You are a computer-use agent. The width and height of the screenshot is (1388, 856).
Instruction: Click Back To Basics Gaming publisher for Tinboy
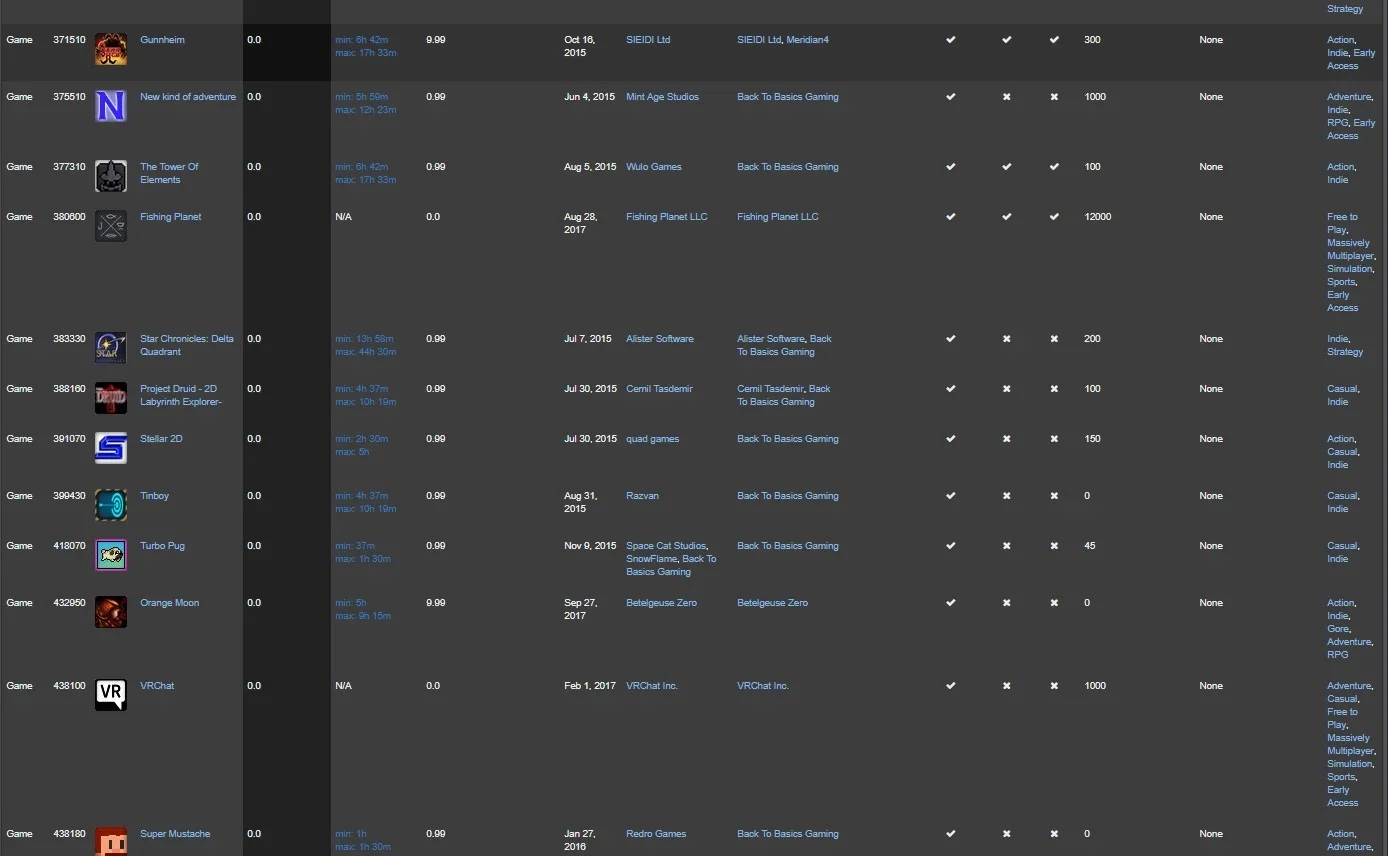[x=788, y=496]
